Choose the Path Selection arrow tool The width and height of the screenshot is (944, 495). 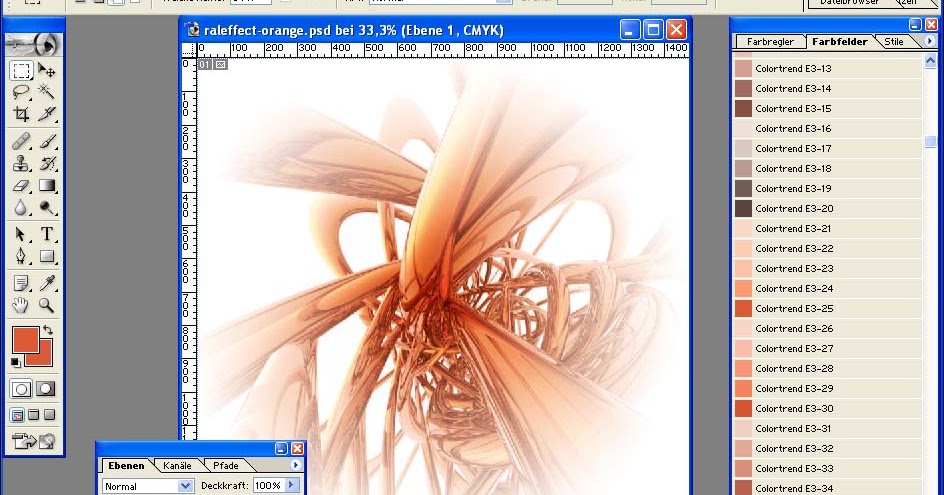pyautogui.click(x=21, y=234)
